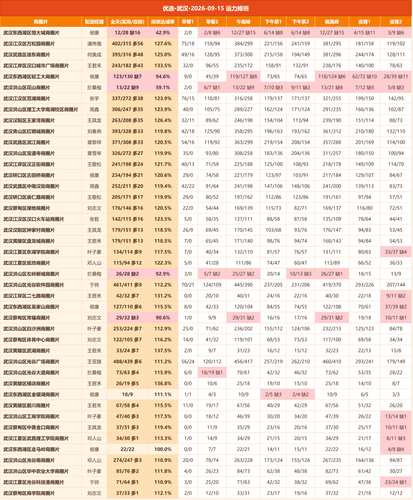Click the highlighted cell '23/24 缺1'

pyautogui.click(x=396, y=482)
